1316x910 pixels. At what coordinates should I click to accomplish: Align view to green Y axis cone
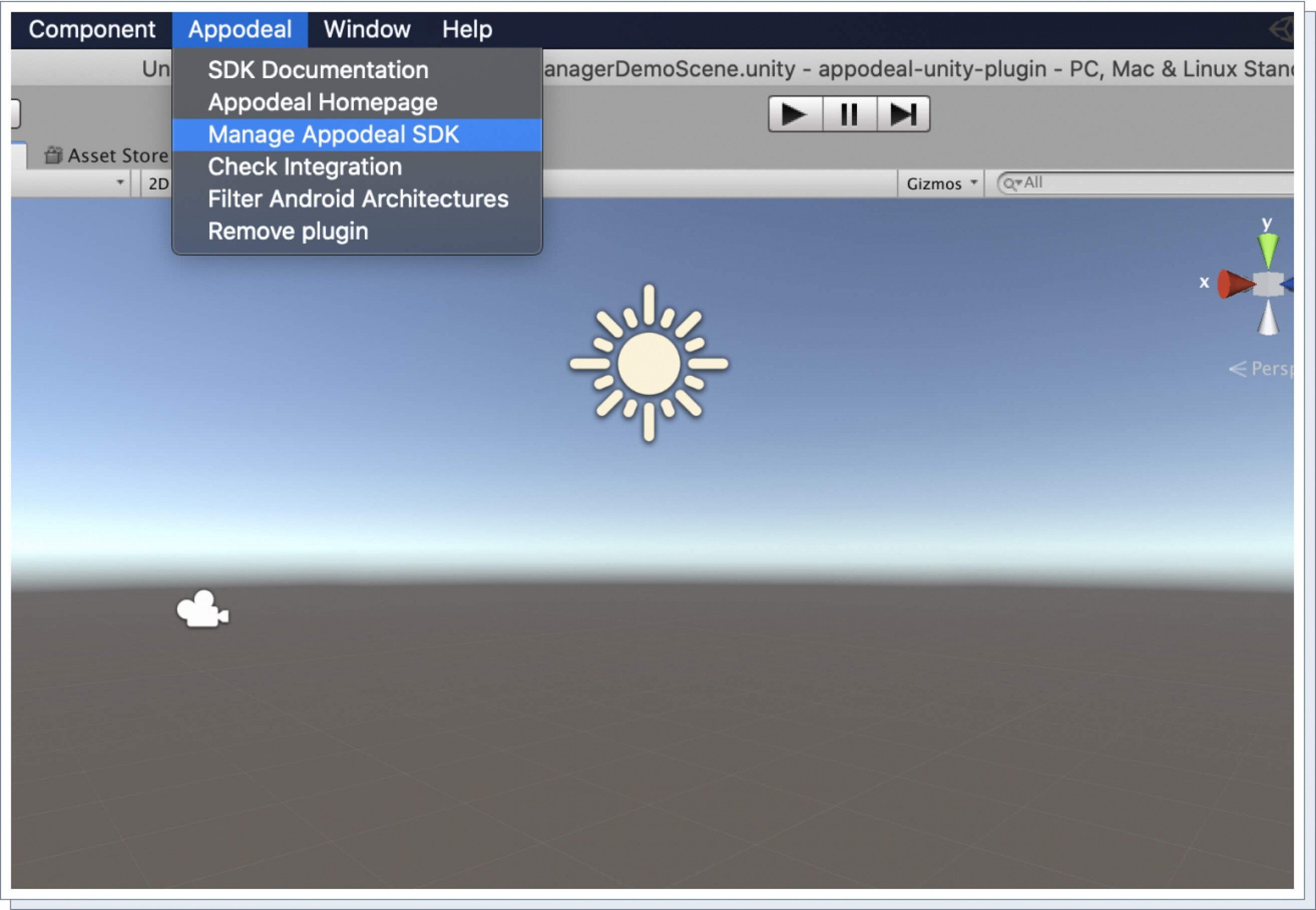pos(1268,250)
